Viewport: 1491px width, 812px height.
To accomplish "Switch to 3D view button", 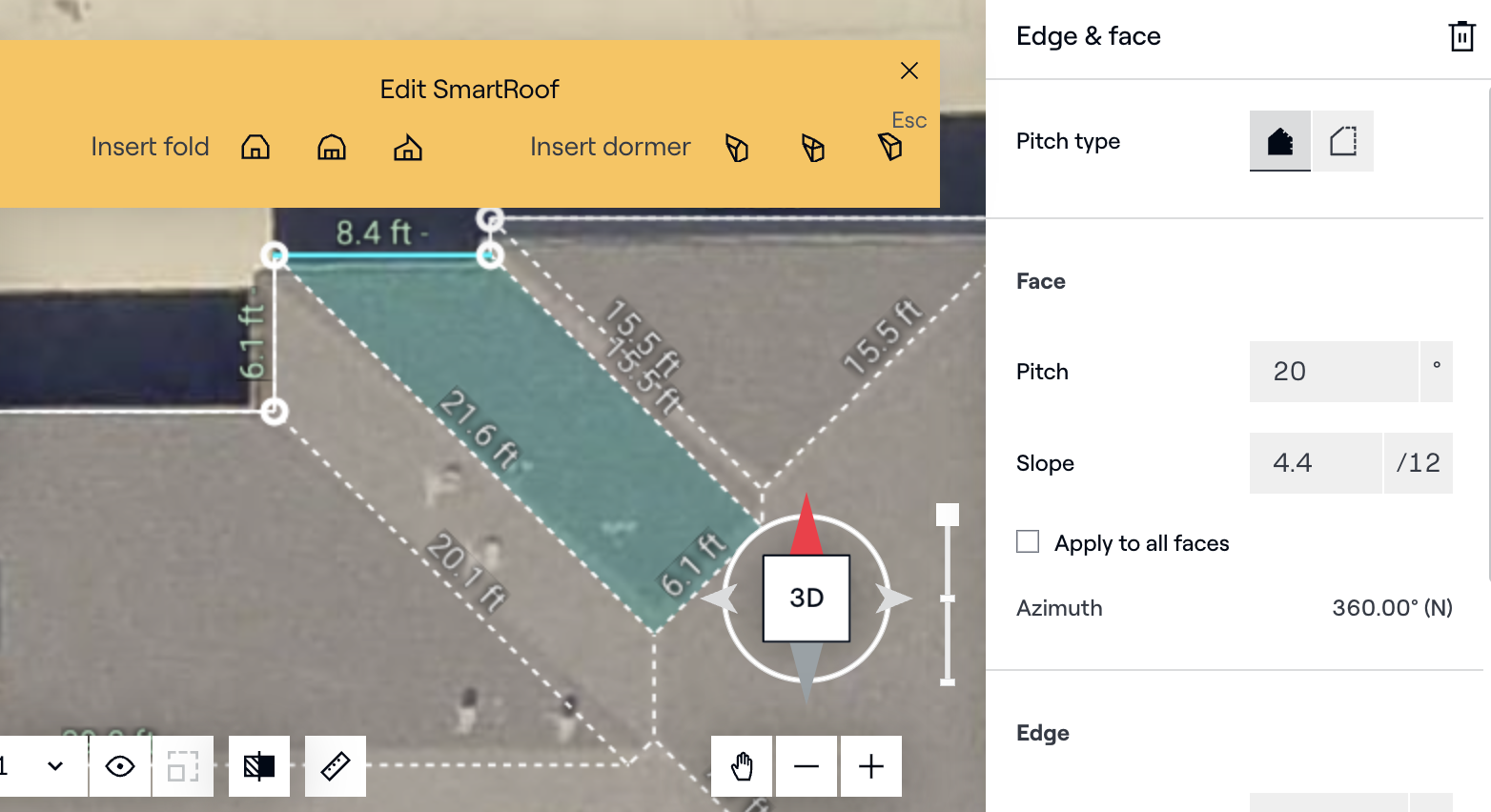I will click(x=807, y=598).
